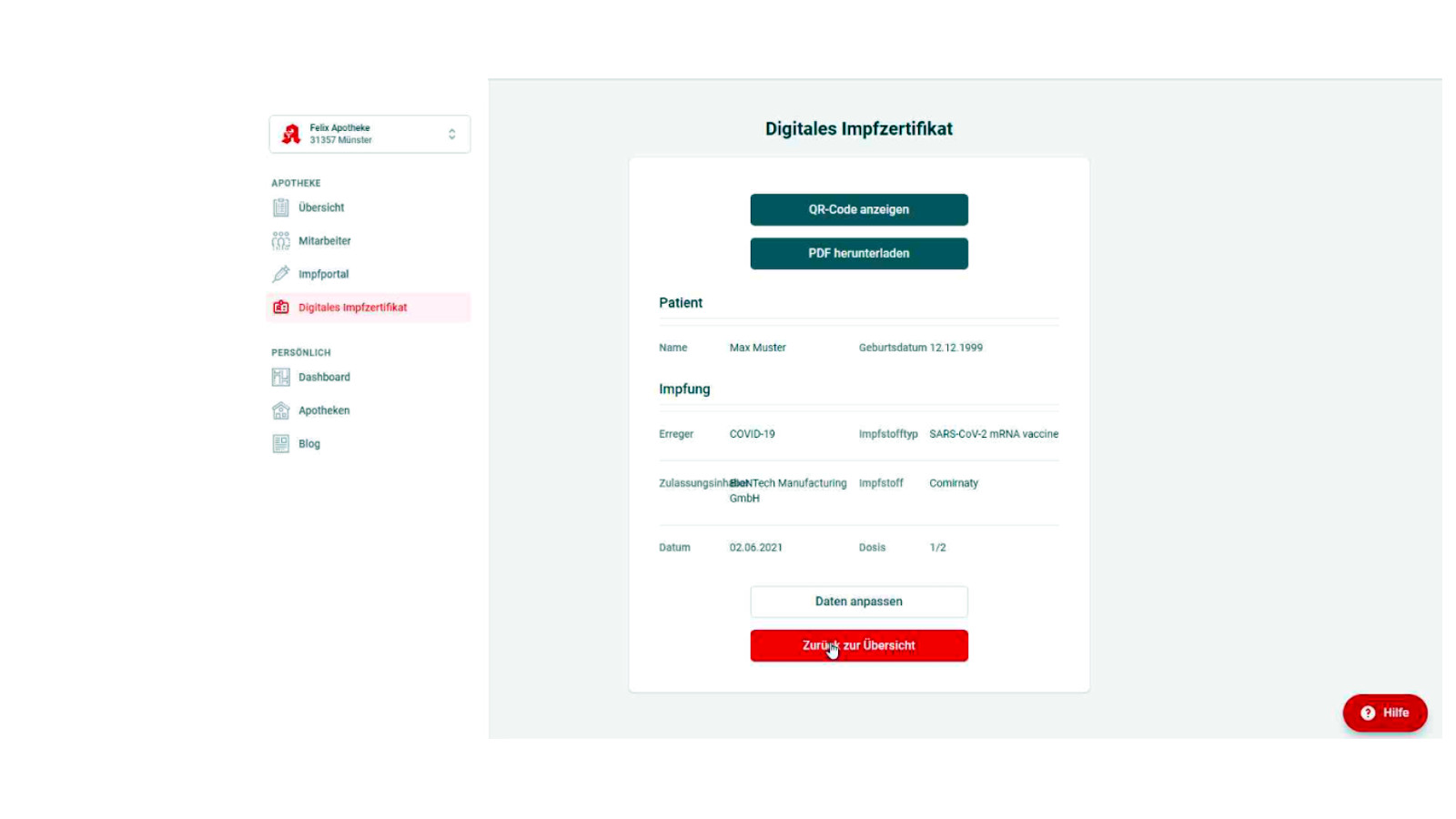Click the red Zurück zur Übersicht button

[858, 645]
